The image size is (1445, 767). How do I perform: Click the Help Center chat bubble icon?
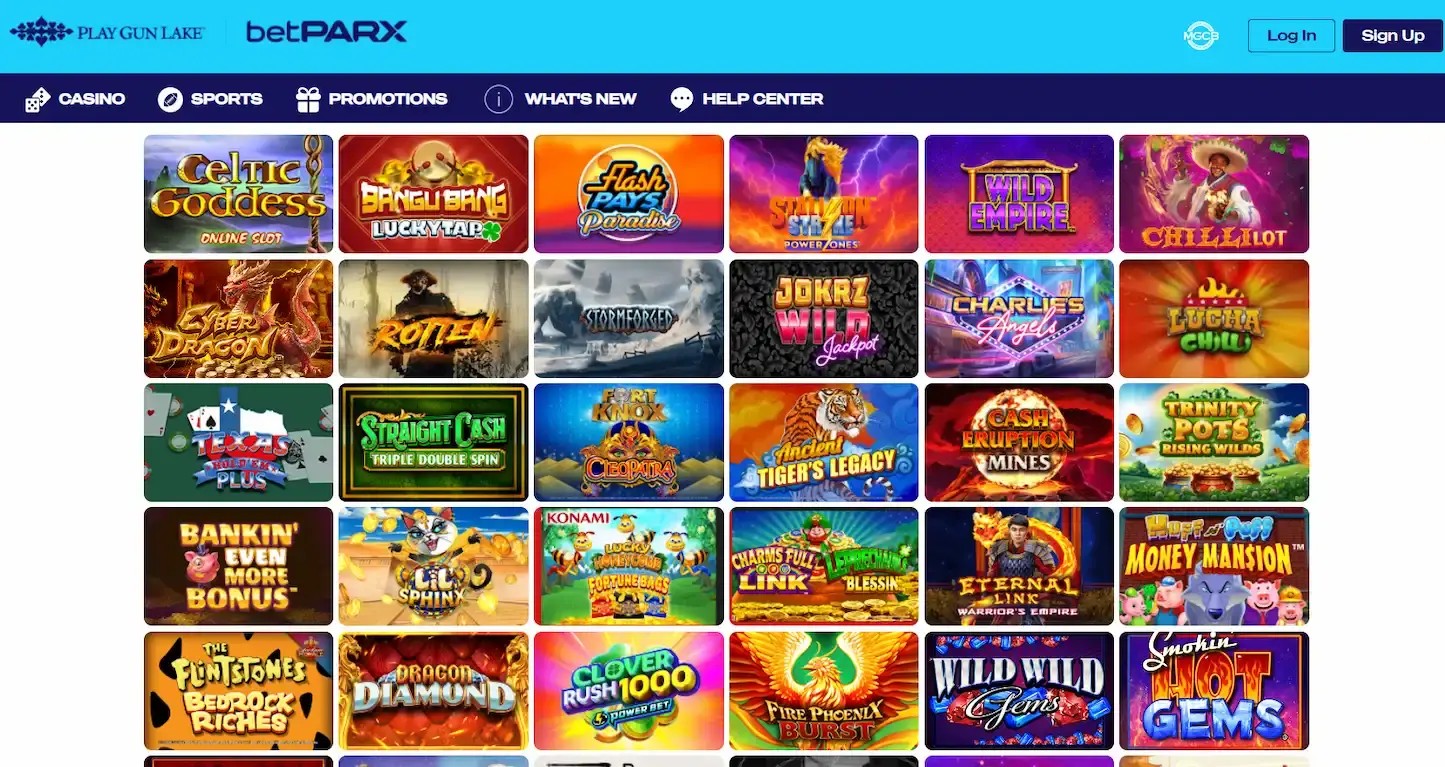pyautogui.click(x=682, y=99)
